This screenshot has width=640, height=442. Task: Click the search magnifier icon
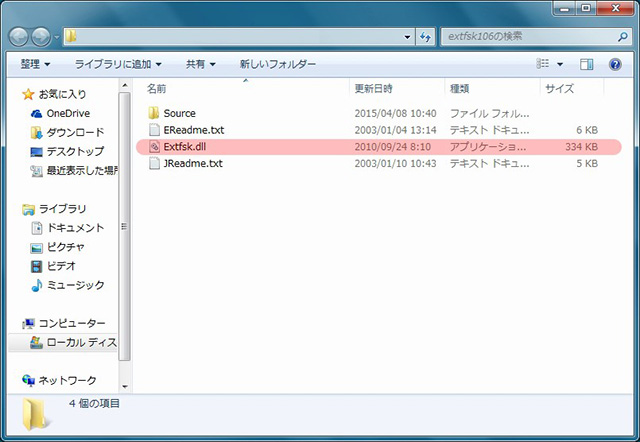(622, 37)
